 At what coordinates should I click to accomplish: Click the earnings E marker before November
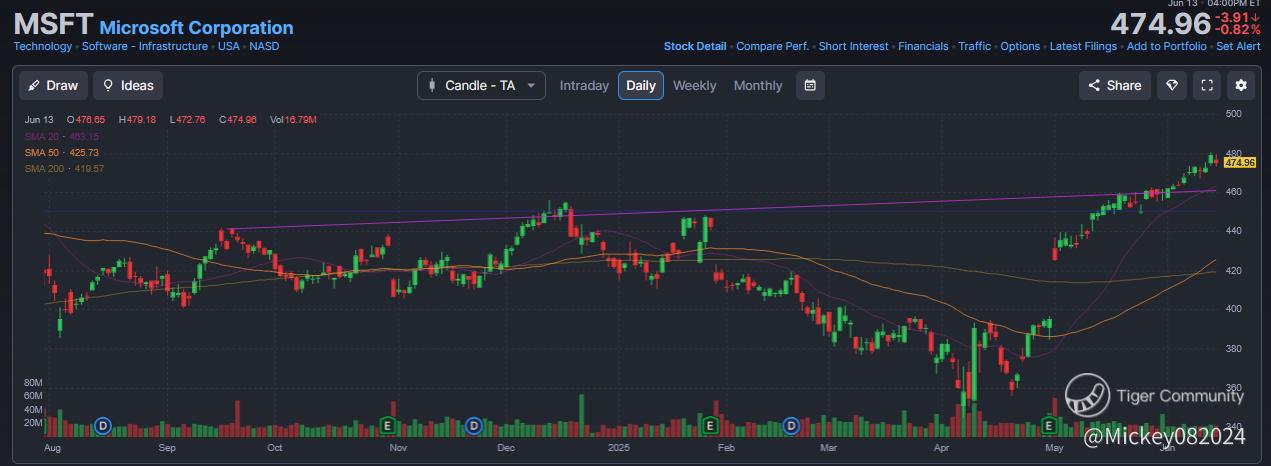(387, 426)
